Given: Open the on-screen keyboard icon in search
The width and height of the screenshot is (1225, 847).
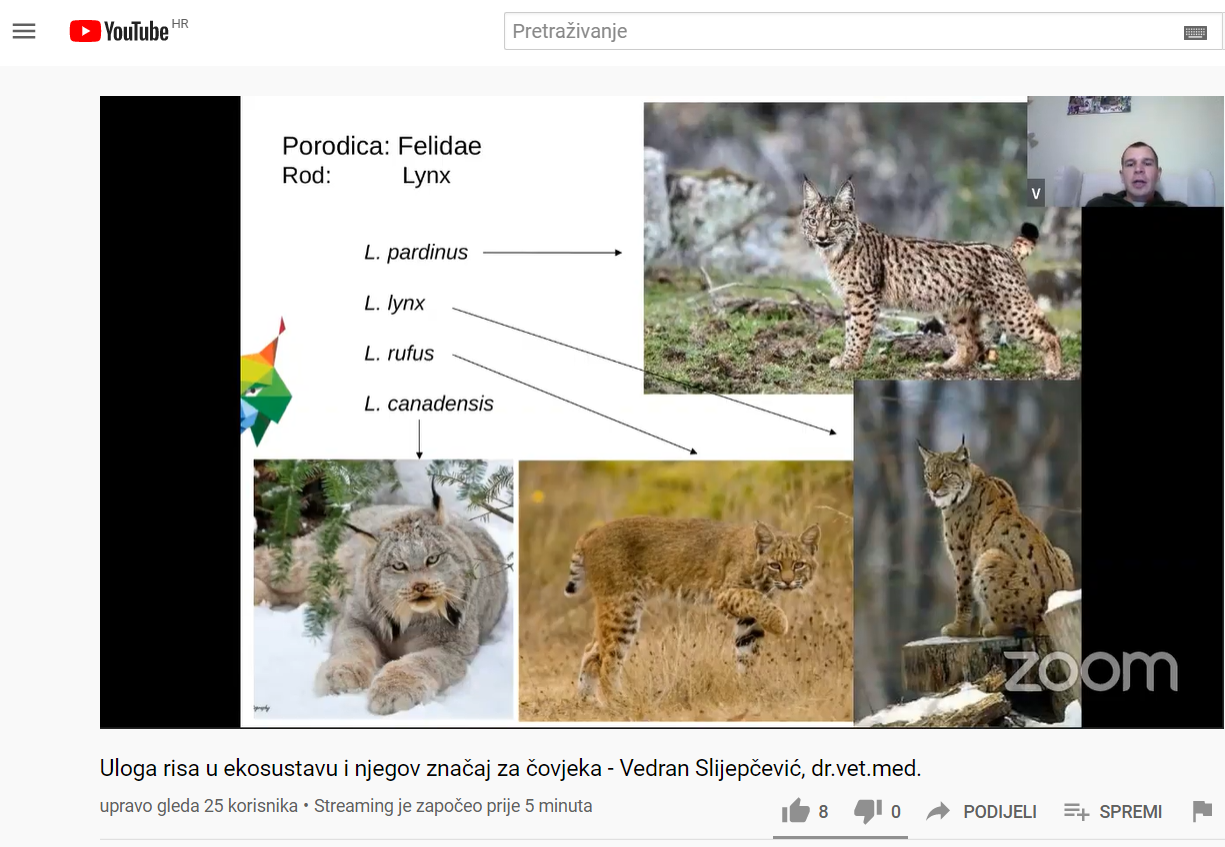Looking at the screenshot, I should [x=1195, y=32].
